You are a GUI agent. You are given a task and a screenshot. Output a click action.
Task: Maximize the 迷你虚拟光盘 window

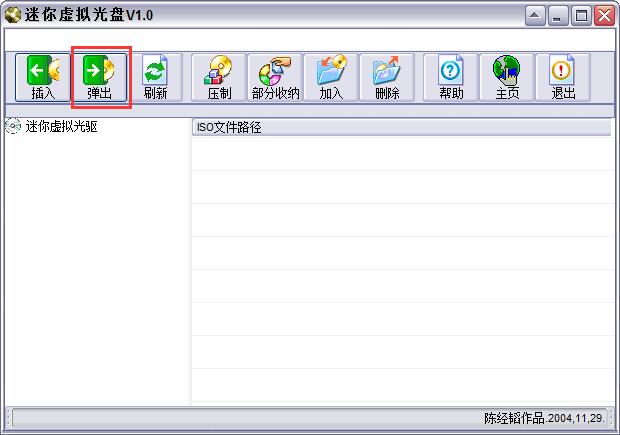pos(581,16)
